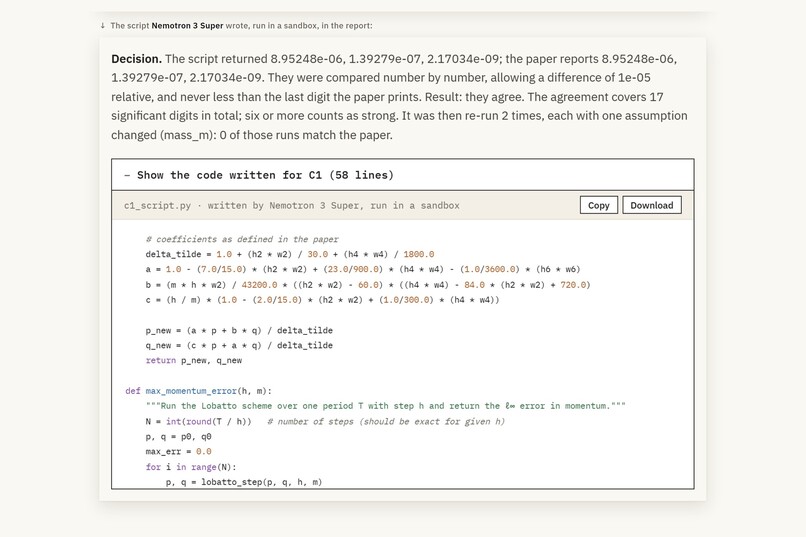This screenshot has width=806, height=537.
Task: Click the 'p, q = lobatto_step(p, q, h, m)' line
Action: 244,482
